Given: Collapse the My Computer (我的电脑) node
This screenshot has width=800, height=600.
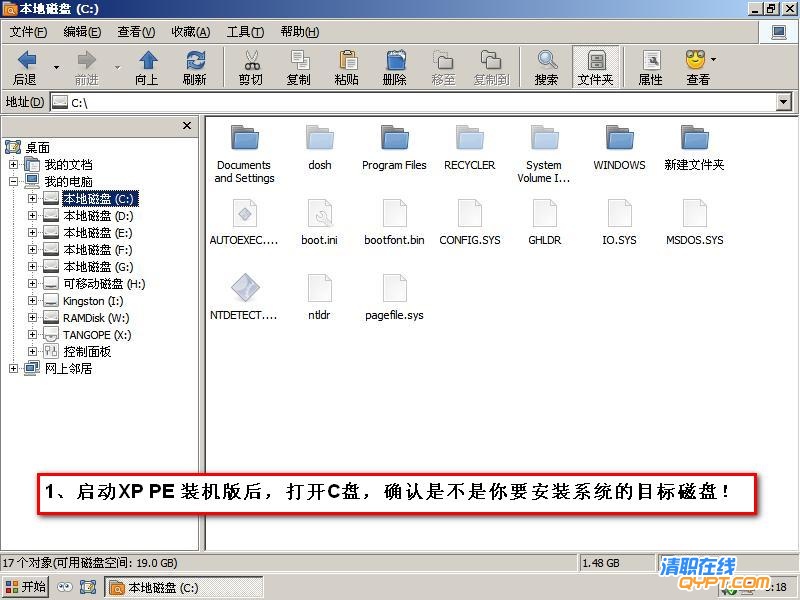Looking at the screenshot, I should click(x=13, y=181).
